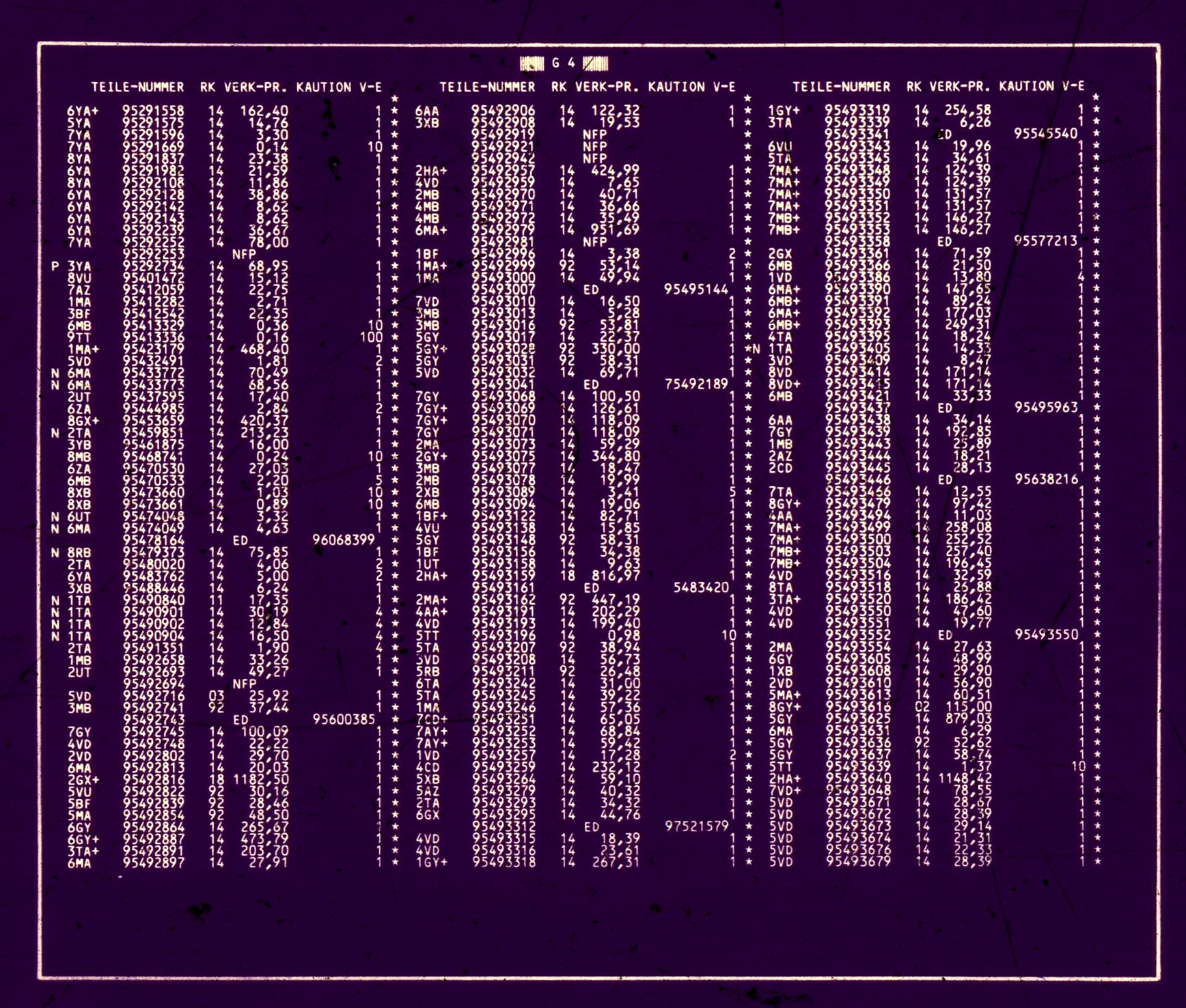
Task: Select part number 95478164
Action: [153, 540]
